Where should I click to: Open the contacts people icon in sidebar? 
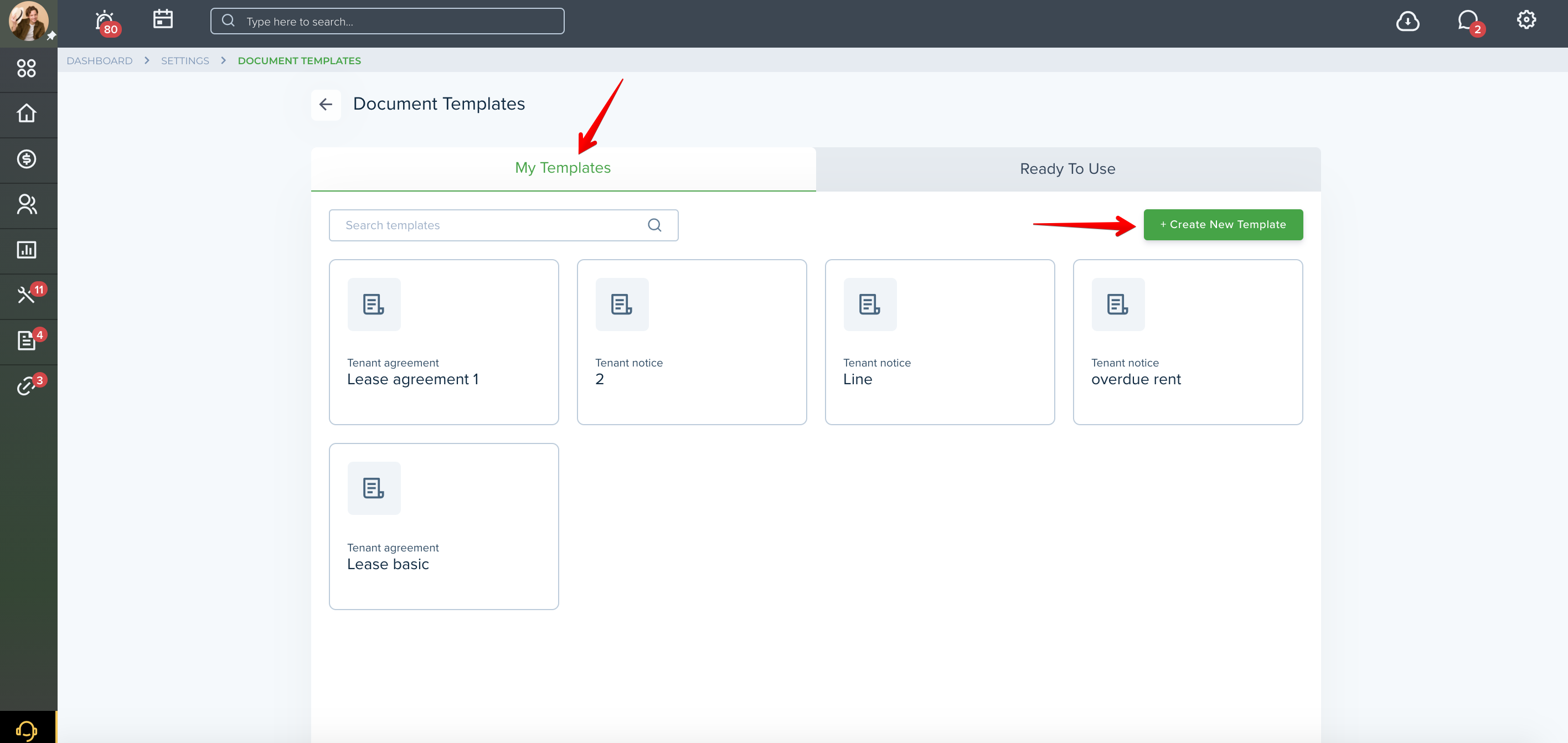pyautogui.click(x=26, y=204)
